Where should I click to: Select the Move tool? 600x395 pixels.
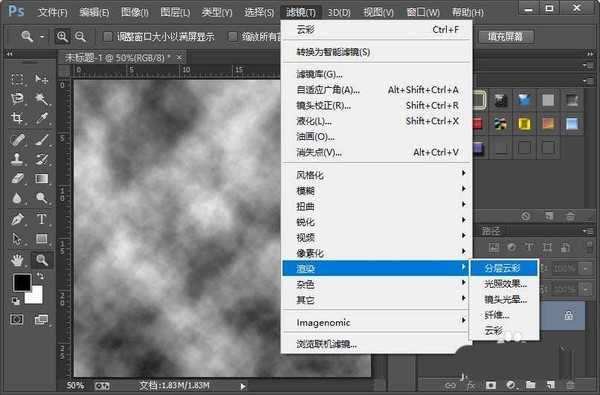[x=41, y=79]
